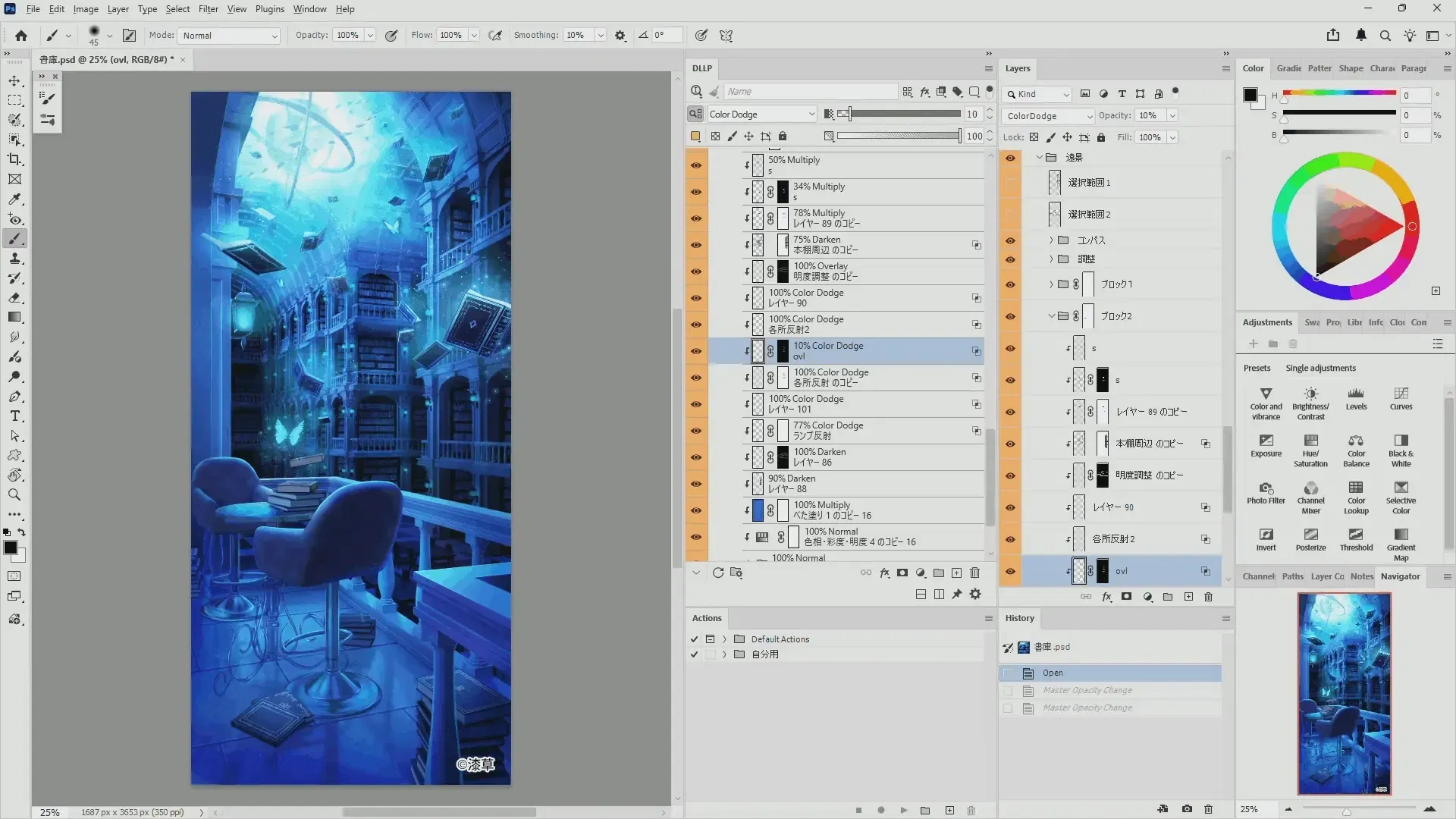Click the brush angle input field

667,36
